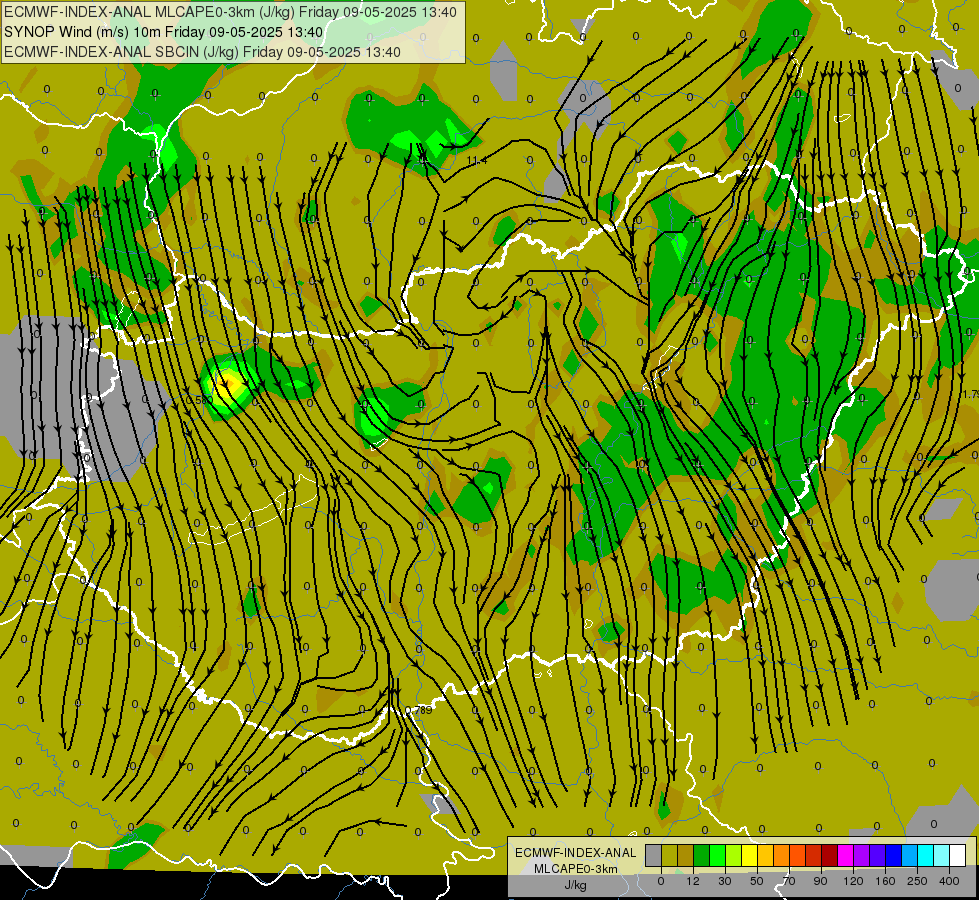Pick the cyan swatch right of 250
Viewport: 979px width, 900px height.
(925, 856)
